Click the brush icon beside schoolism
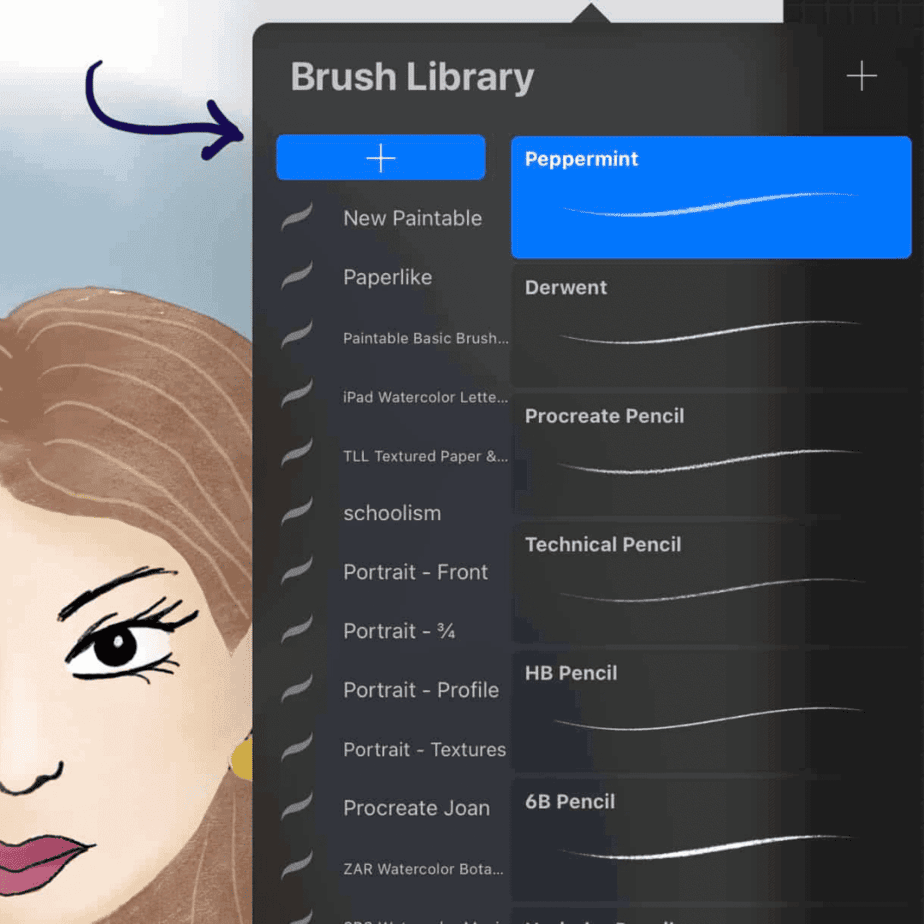The height and width of the screenshot is (924, 924). coord(297,512)
